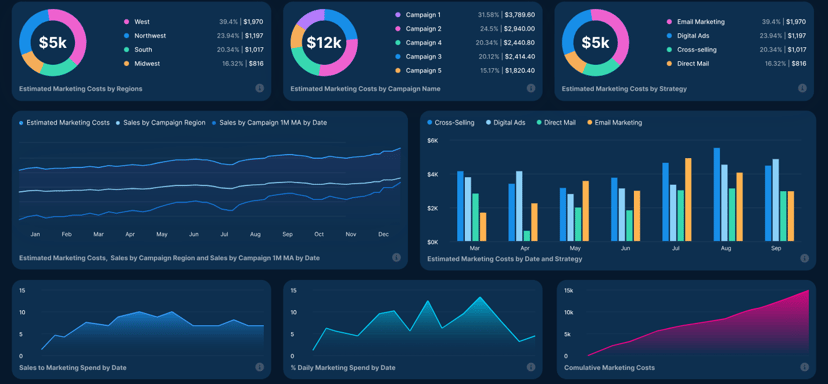Image resolution: width=828 pixels, height=384 pixels.
Task: Toggle the Digital Ads bar chart legend item
Action: [x=506, y=123]
